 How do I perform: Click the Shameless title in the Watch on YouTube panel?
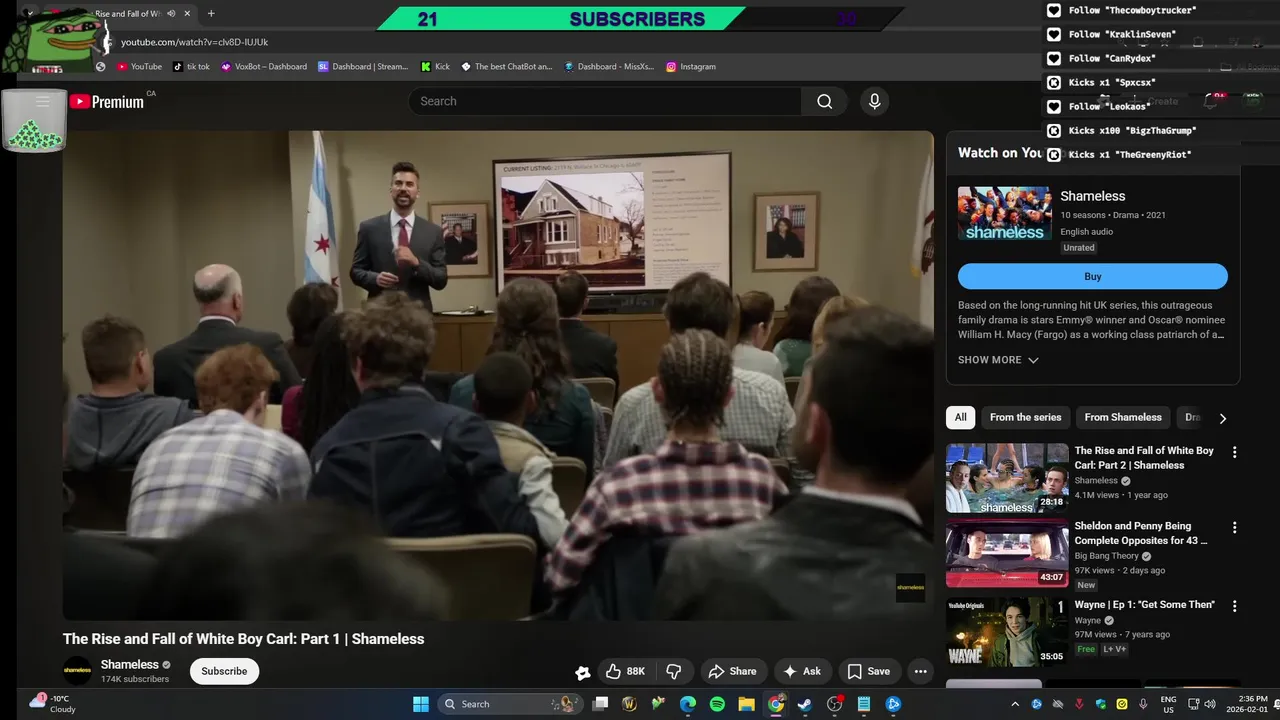point(1092,196)
